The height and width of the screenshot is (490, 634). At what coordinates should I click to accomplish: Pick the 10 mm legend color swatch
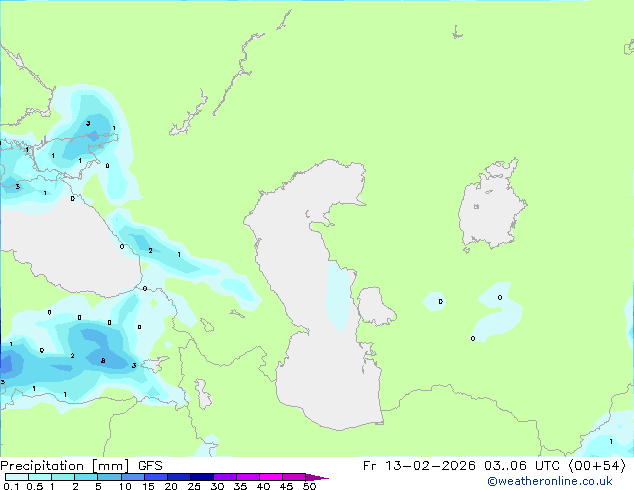[x=133, y=477]
